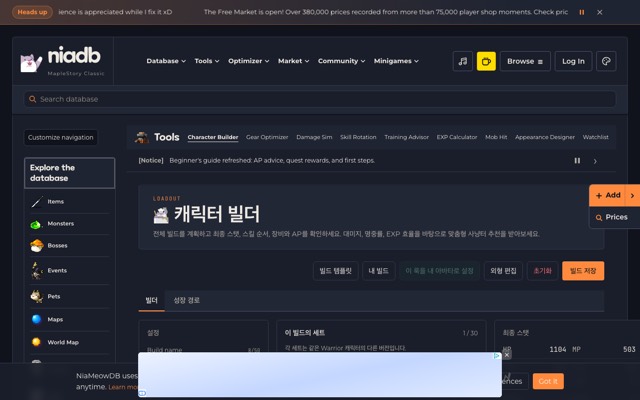Switch to the 성장 경로 tab
The width and height of the screenshot is (640, 400).
[x=187, y=300]
